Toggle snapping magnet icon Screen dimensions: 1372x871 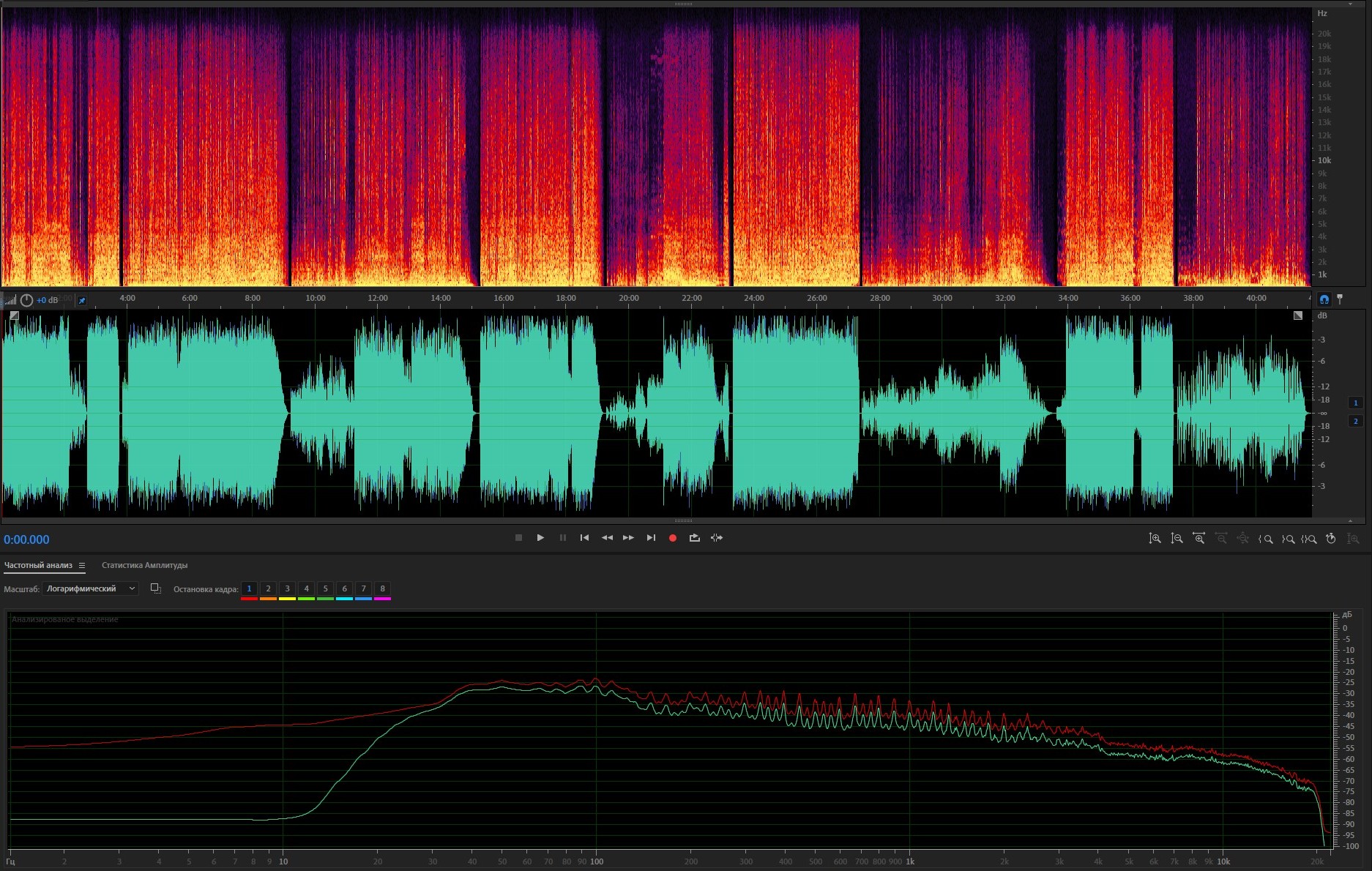1324,299
